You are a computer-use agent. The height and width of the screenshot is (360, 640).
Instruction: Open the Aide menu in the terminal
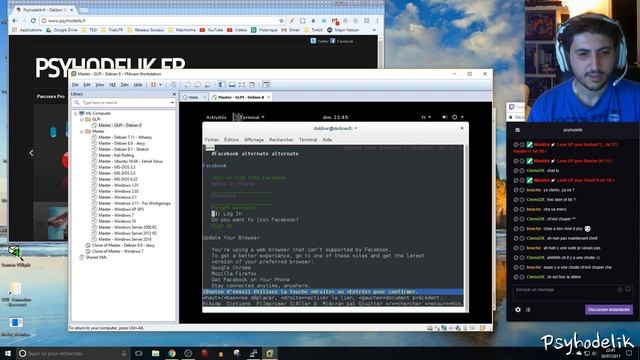[x=327, y=140]
